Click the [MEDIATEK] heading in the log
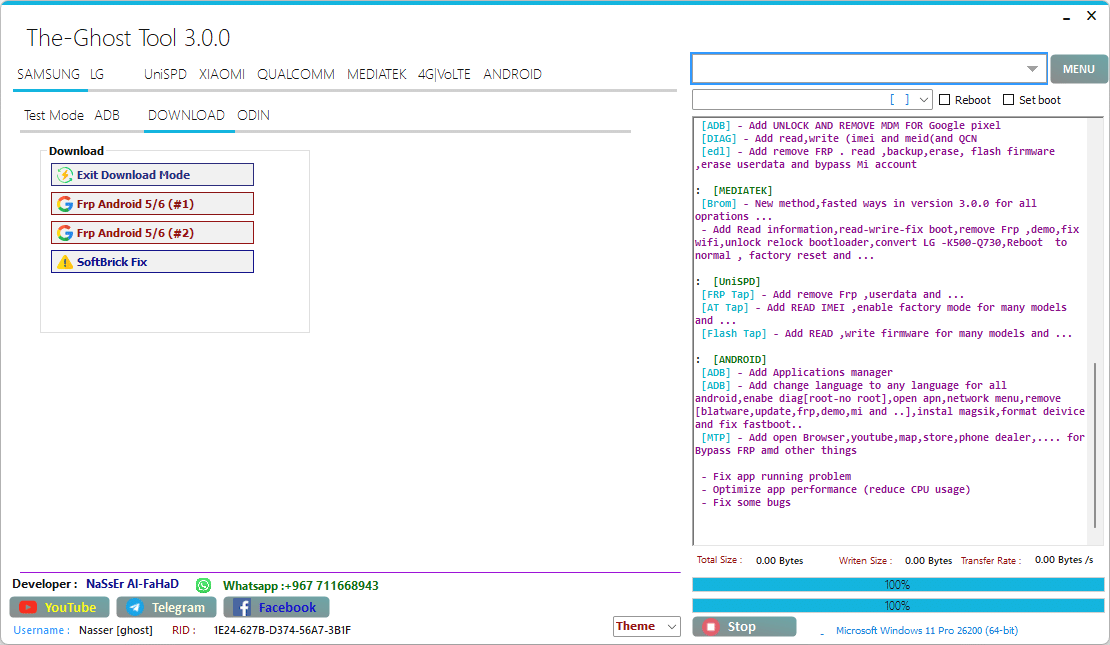The width and height of the screenshot is (1110, 645). pos(743,190)
